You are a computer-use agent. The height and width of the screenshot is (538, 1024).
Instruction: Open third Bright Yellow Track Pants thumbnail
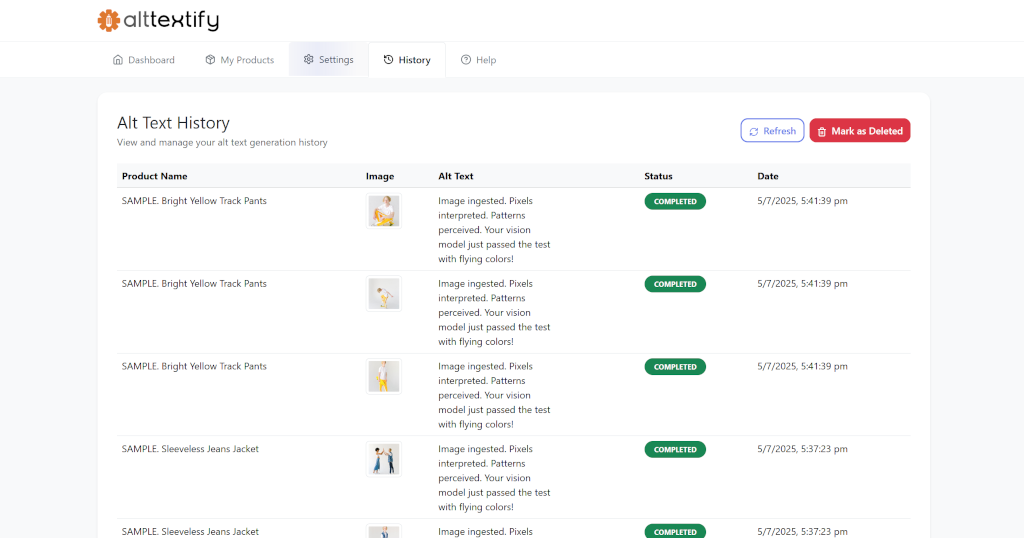click(383, 377)
